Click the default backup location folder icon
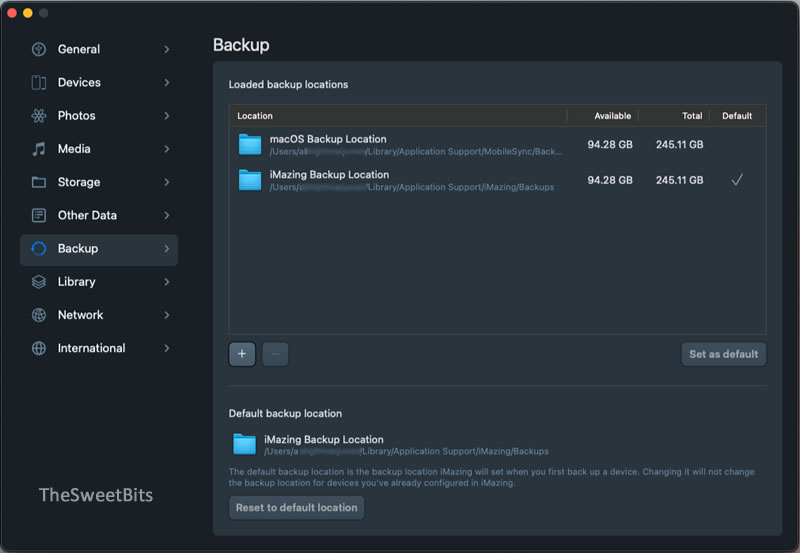The image size is (800, 553). [244, 444]
